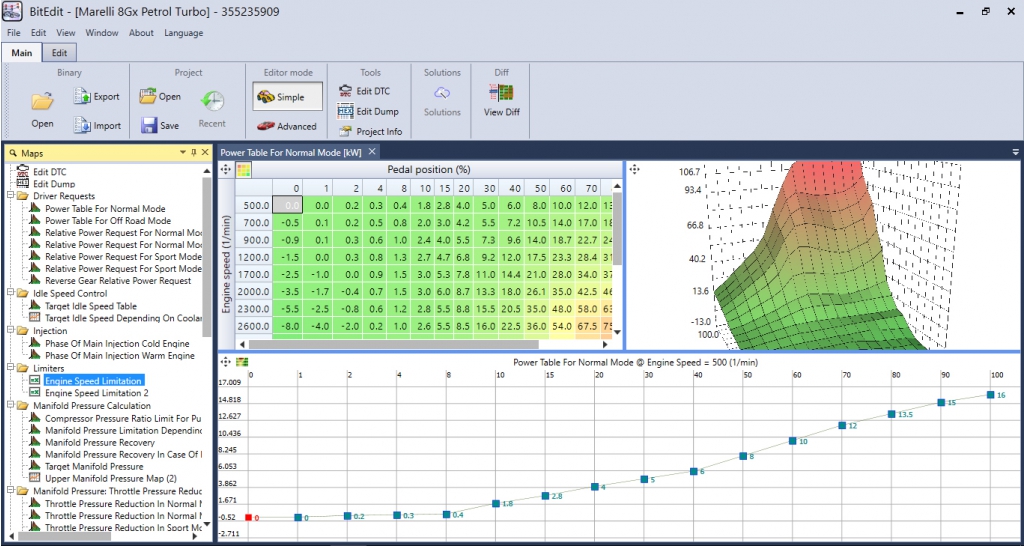Collapse the Manifold Pressure Calculation folder

[10, 406]
